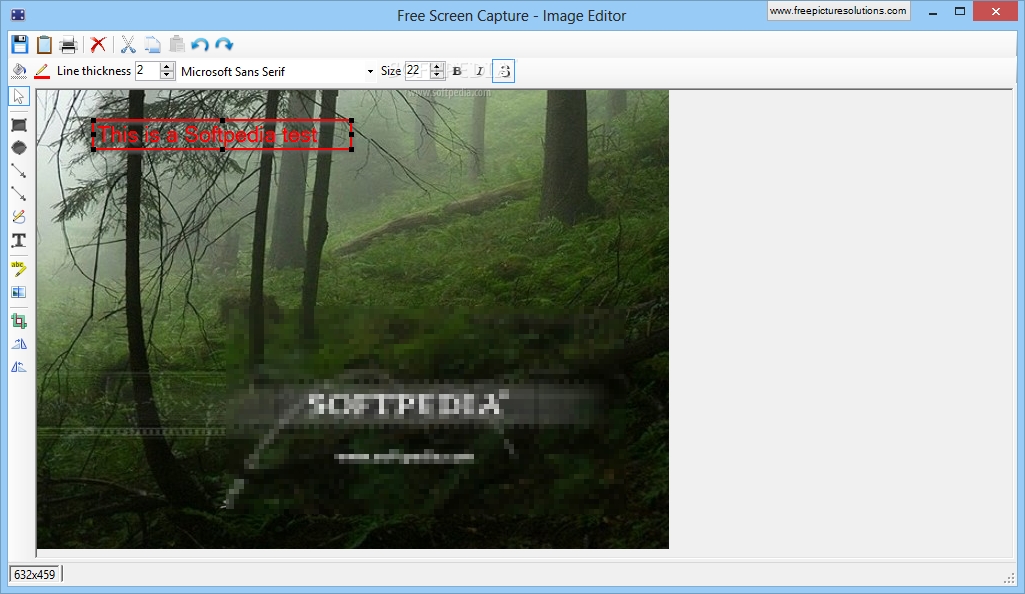The width and height of the screenshot is (1025, 594).
Task: Open the red line color pencil picker
Action: point(42,71)
